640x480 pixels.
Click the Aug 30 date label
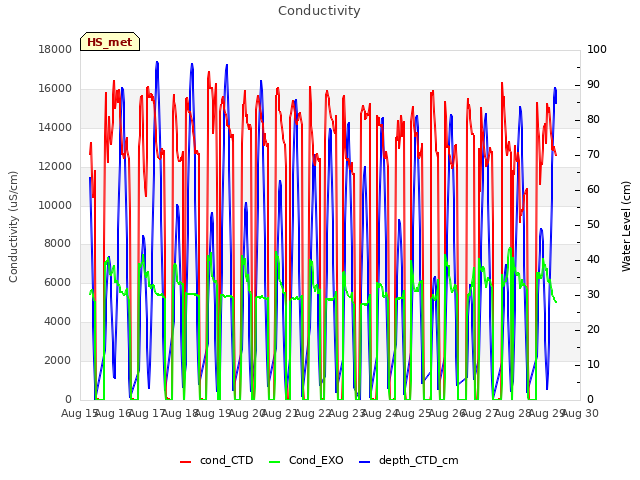580,413
